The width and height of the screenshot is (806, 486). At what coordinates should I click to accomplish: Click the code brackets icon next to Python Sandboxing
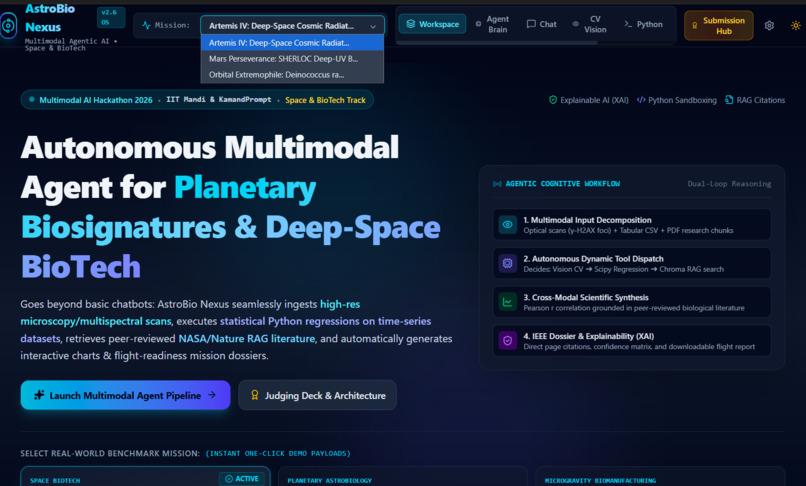click(x=640, y=100)
